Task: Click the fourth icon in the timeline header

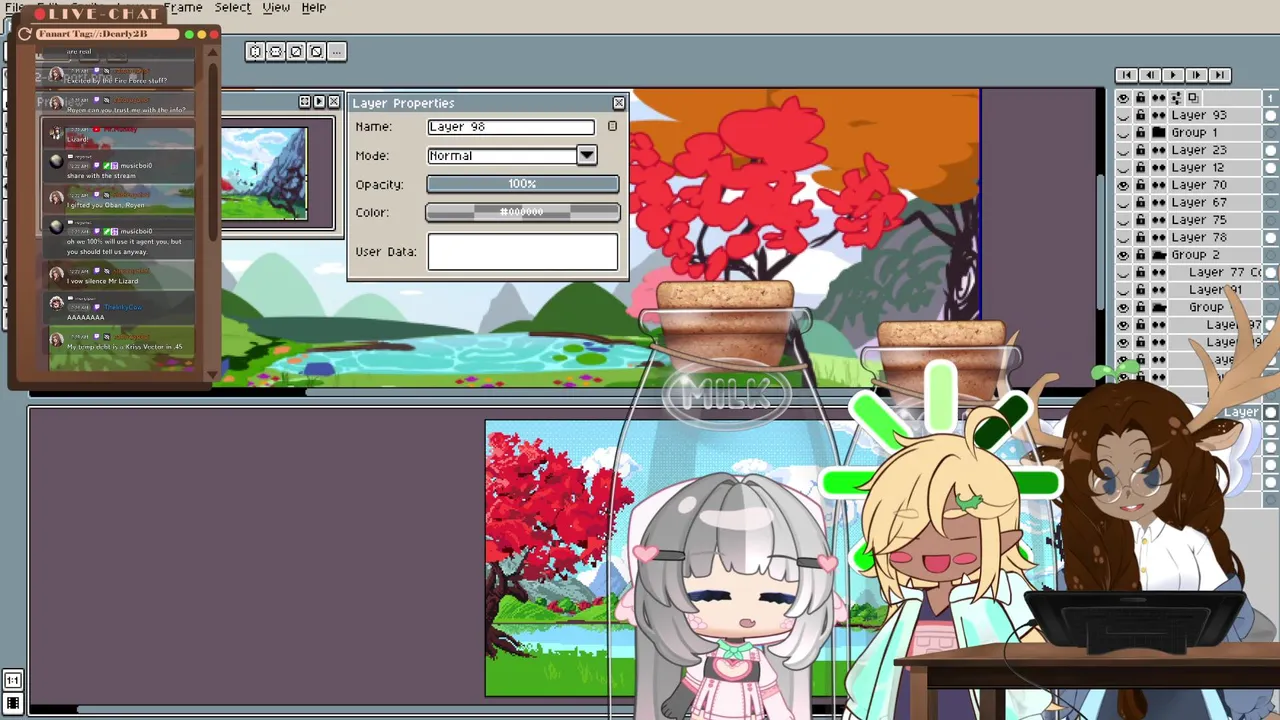Action: click(1176, 98)
